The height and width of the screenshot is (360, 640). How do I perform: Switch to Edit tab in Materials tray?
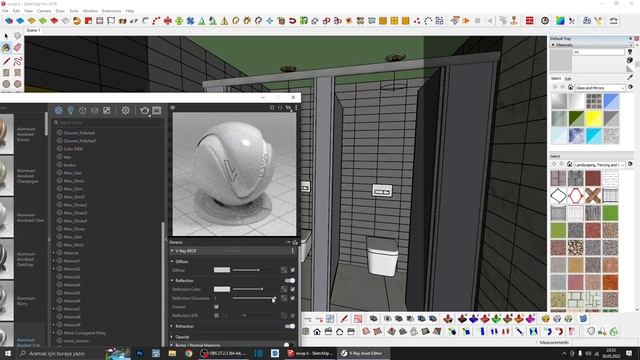568,78
